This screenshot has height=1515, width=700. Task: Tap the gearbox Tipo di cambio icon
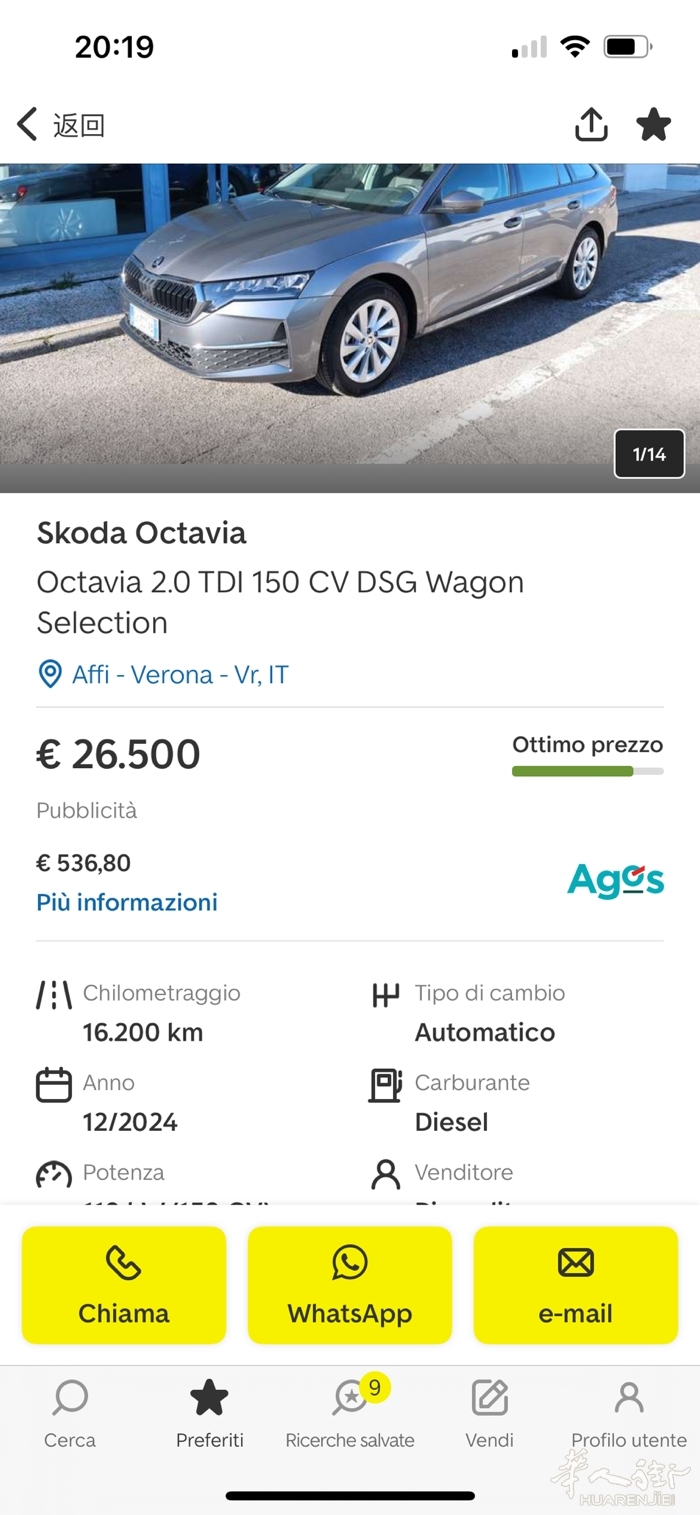click(385, 994)
